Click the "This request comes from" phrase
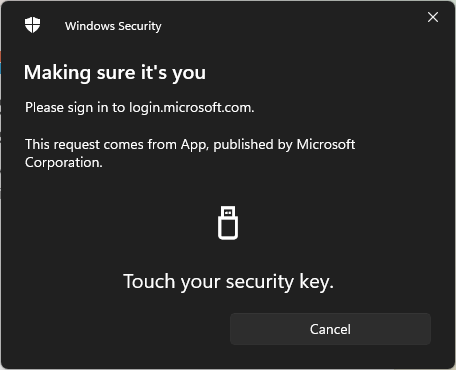Viewport: 456px width, 370px height. [x=101, y=145]
